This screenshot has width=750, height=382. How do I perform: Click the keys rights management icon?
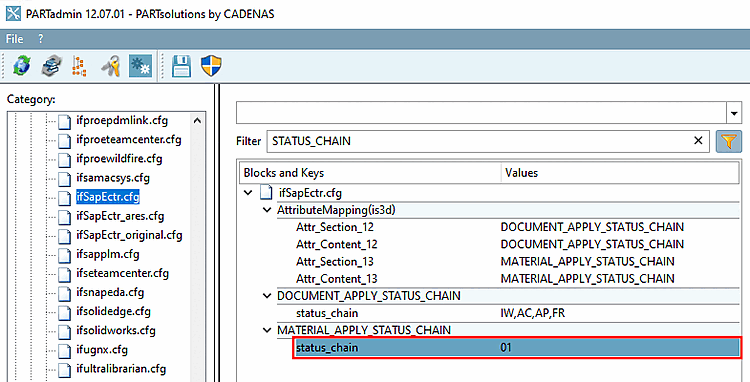pos(111,66)
